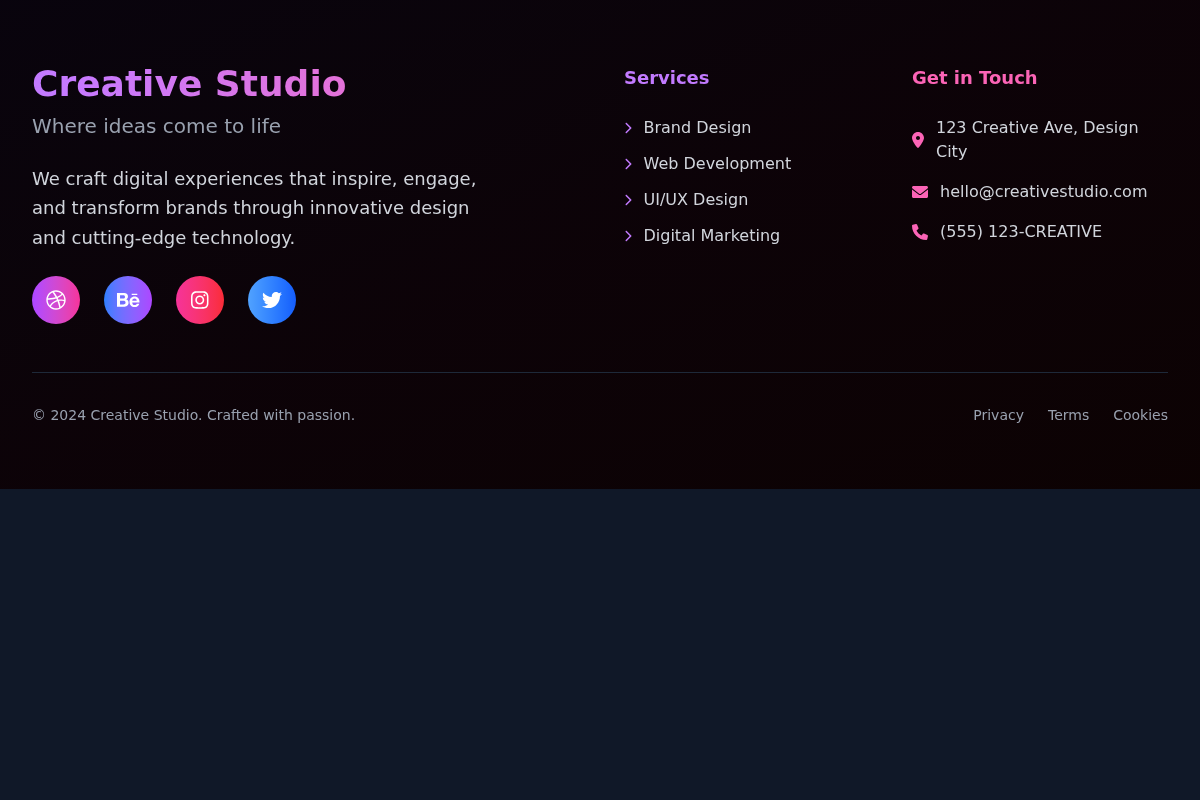
Task: Open the Privacy footer link
Action: tap(998, 415)
